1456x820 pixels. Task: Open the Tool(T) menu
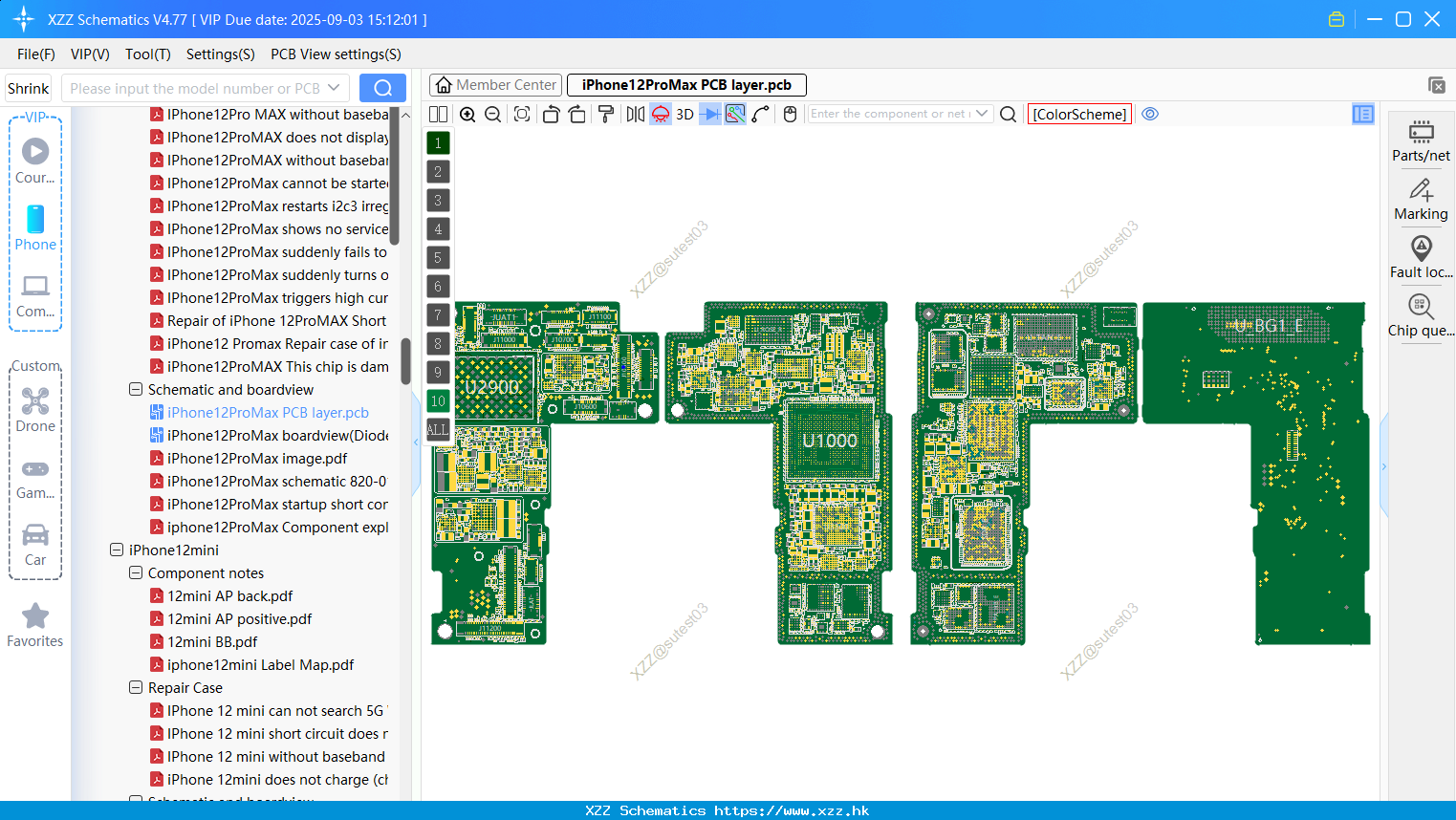(x=148, y=54)
